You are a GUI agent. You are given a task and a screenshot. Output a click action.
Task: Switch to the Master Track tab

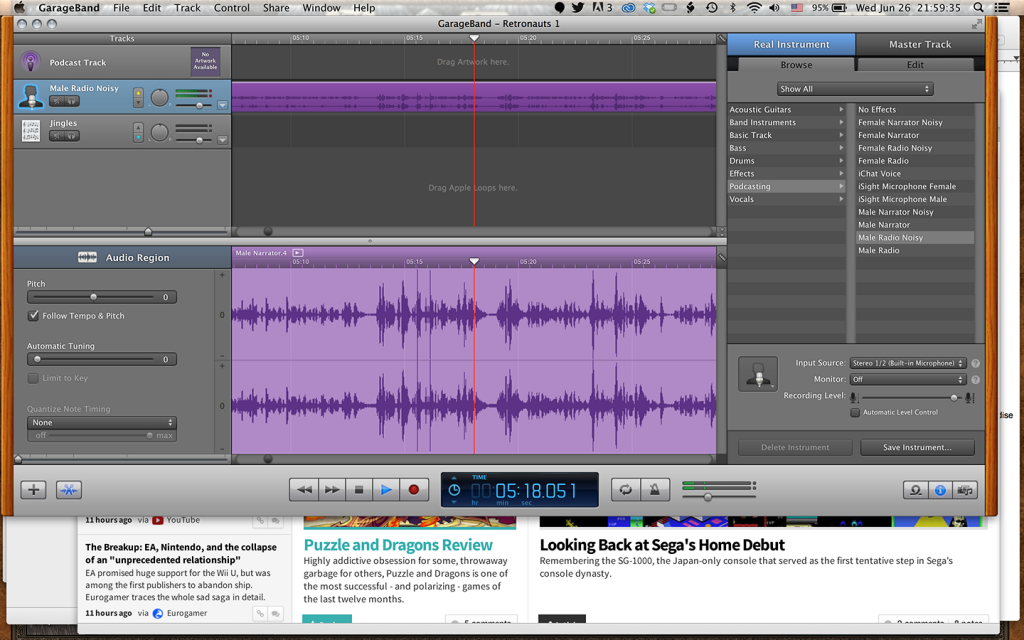click(x=920, y=44)
